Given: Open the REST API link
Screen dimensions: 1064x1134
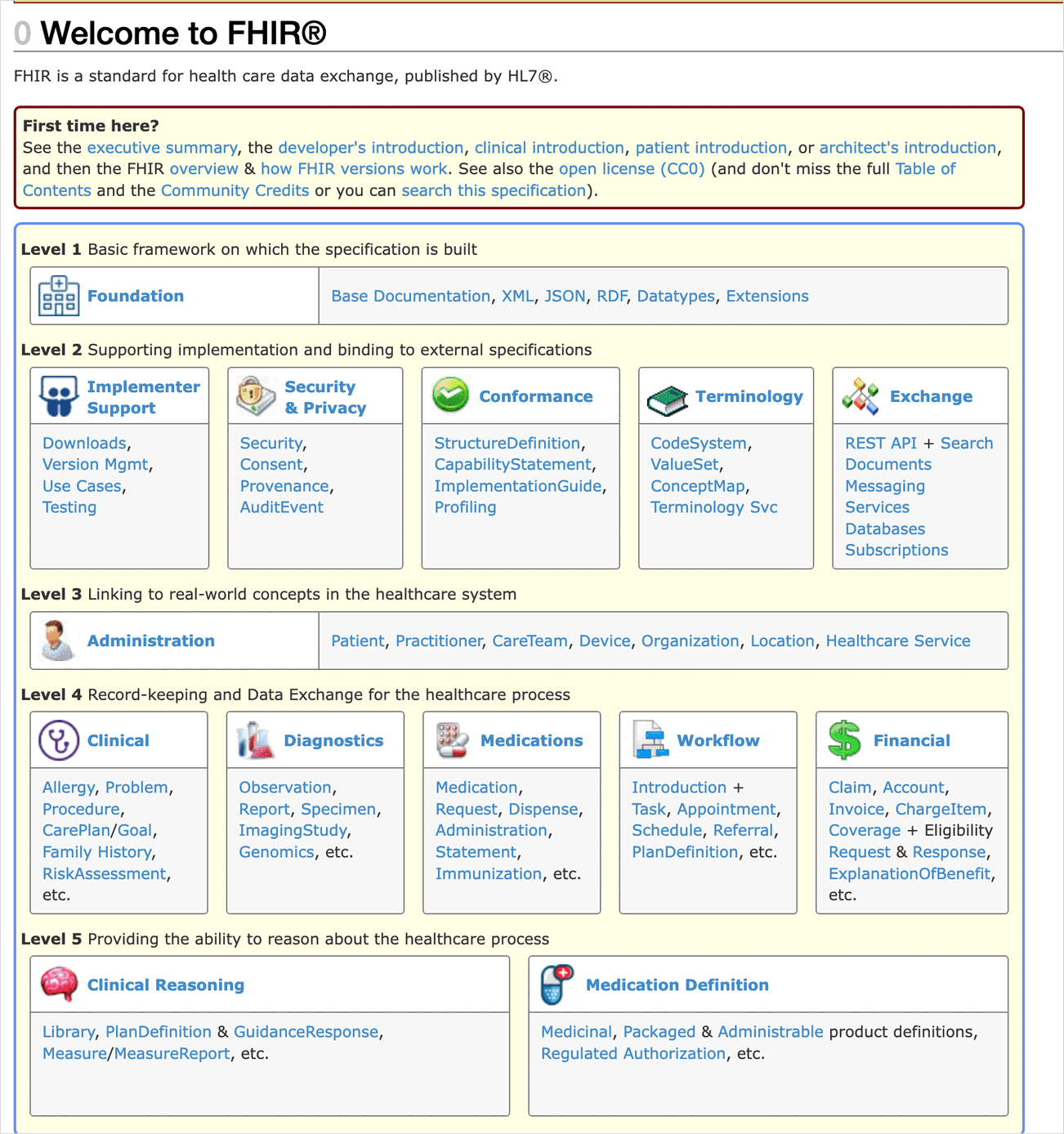Looking at the screenshot, I should [881, 443].
